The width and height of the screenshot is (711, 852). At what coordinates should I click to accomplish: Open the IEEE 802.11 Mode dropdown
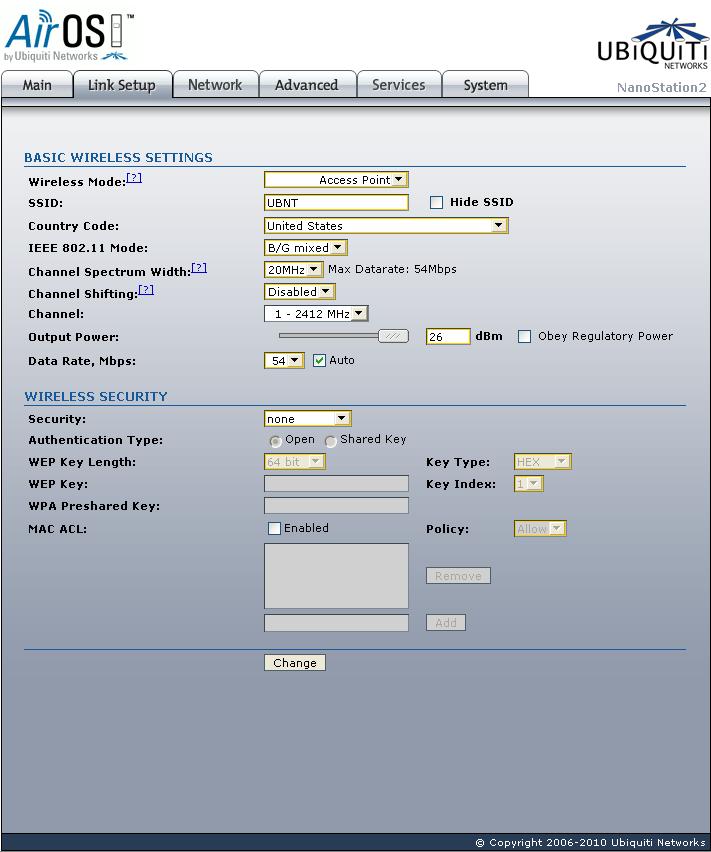pyautogui.click(x=306, y=248)
